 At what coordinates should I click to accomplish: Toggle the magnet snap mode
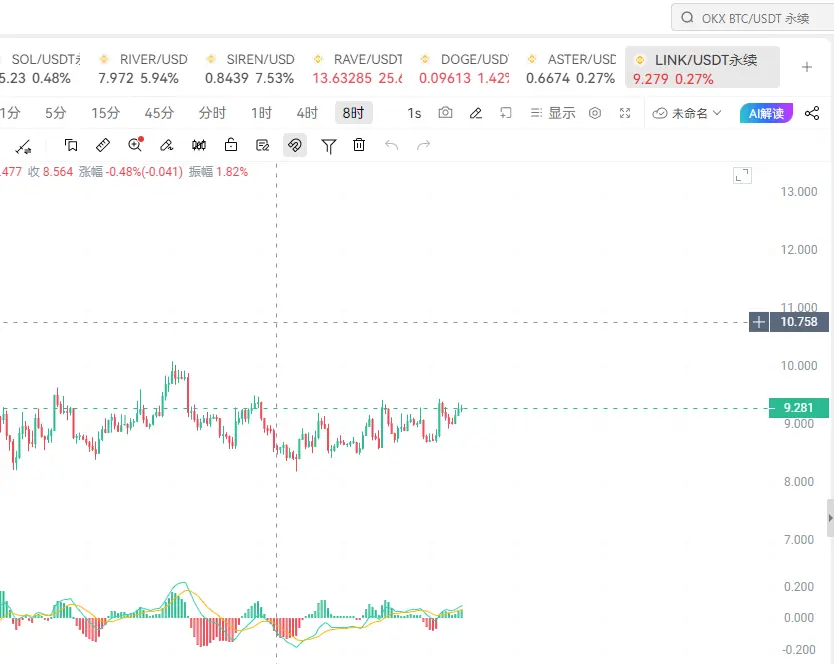point(295,145)
